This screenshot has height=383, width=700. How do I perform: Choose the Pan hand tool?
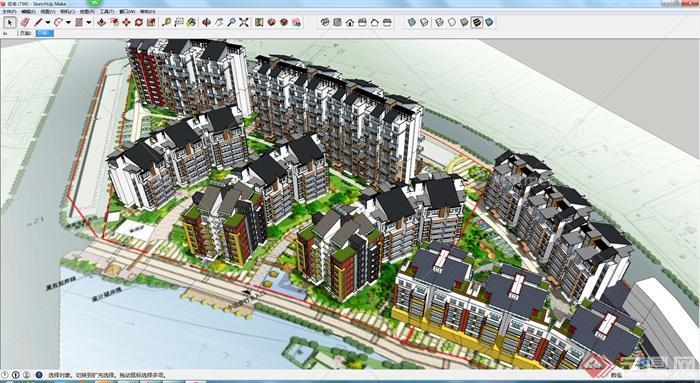(219, 22)
